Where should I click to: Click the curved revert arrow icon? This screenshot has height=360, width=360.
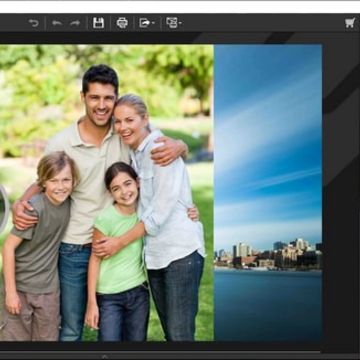[x=33, y=23]
